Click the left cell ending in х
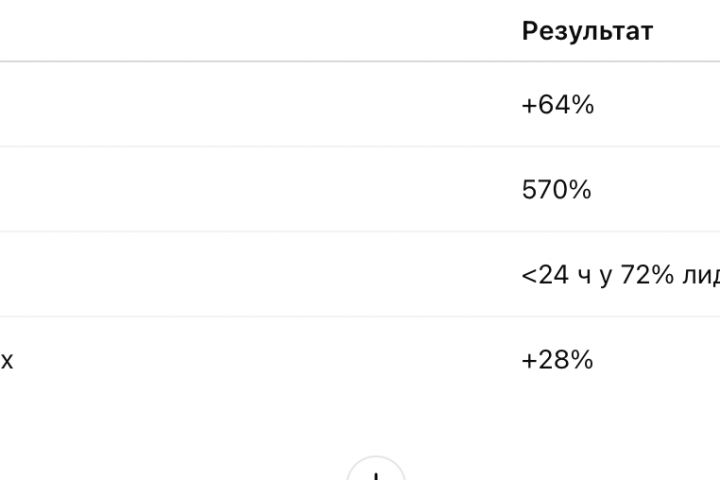720x480 pixels. click(7, 360)
